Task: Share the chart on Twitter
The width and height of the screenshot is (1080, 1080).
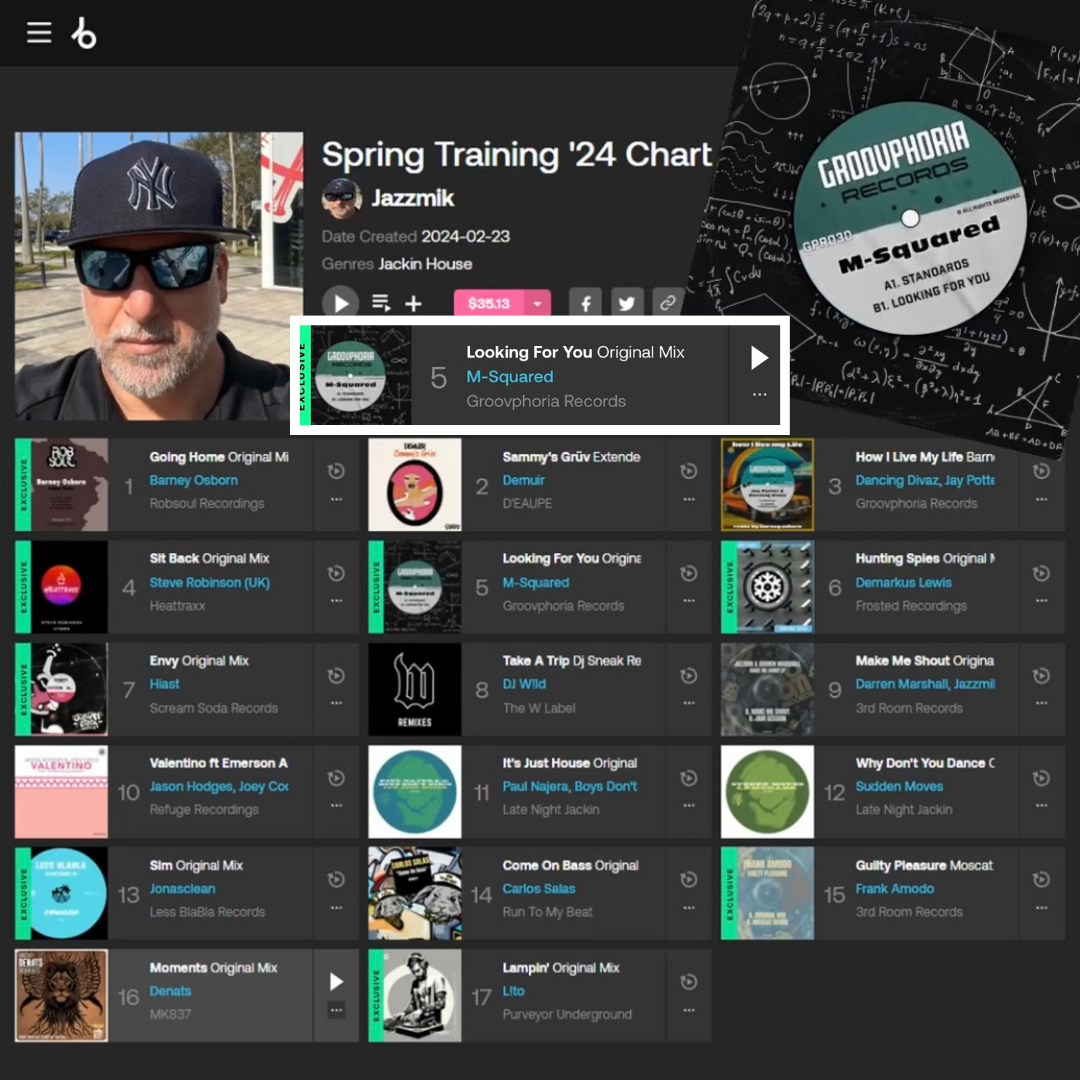Action: [x=626, y=303]
